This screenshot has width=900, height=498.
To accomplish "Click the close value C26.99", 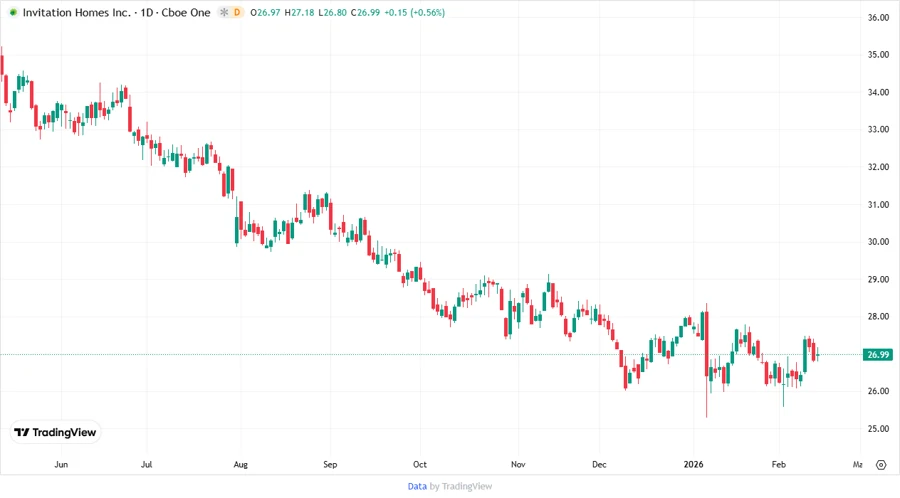I will (366, 12).
